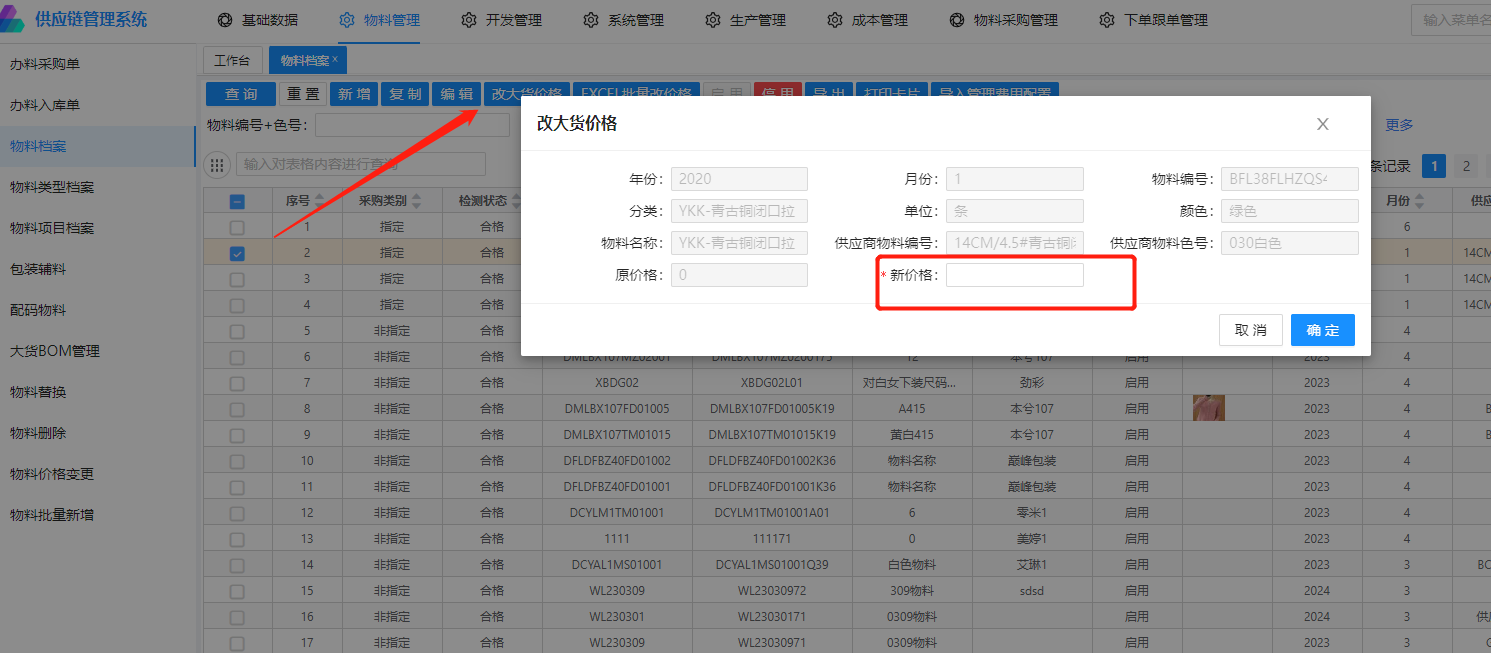Close the 改大货价格 dialog with X
The image size is (1491, 653).
point(1322,124)
